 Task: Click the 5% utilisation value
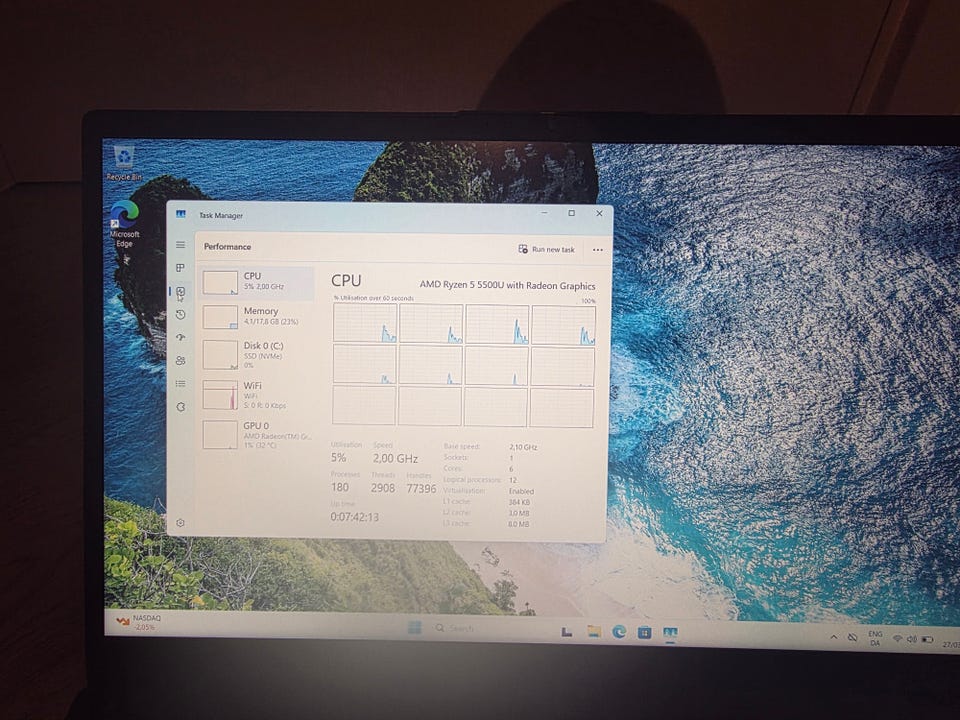(x=339, y=458)
